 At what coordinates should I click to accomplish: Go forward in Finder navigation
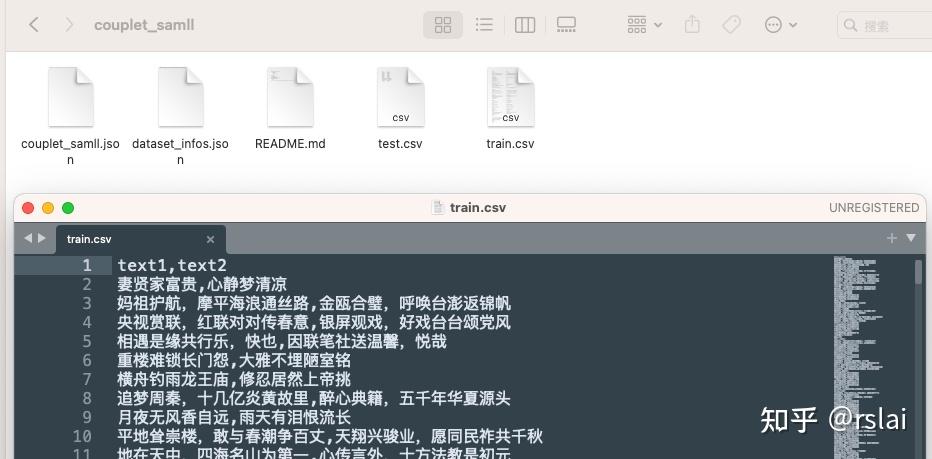[x=69, y=25]
